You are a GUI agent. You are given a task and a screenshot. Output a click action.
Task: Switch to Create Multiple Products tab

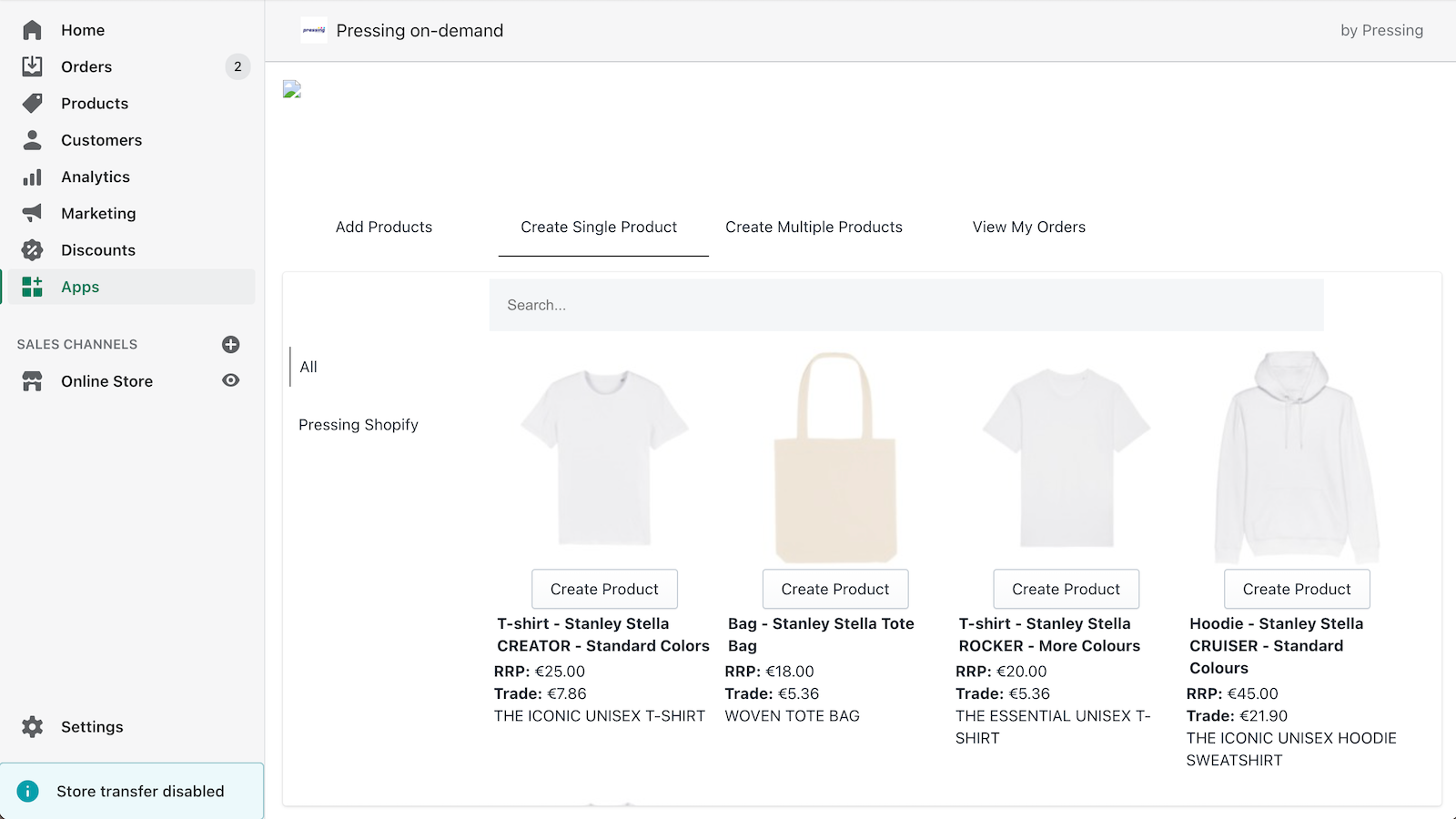click(x=814, y=227)
